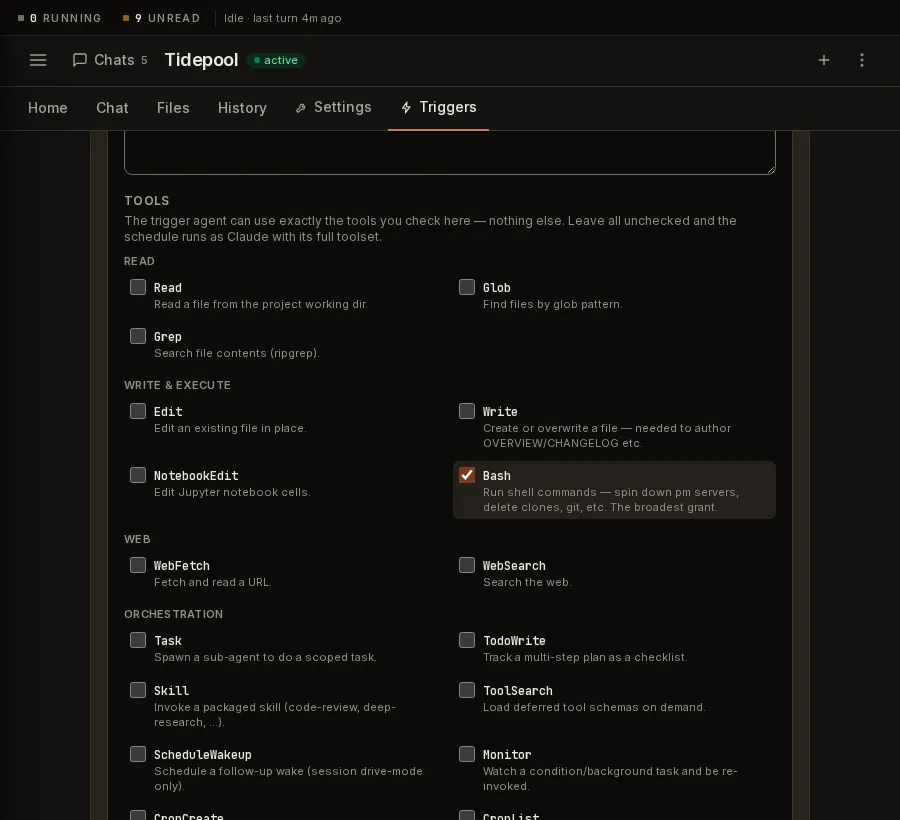This screenshot has width=900, height=820.
Task: Click the 'Read a file from the project working dir.' text
Action: [261, 304]
